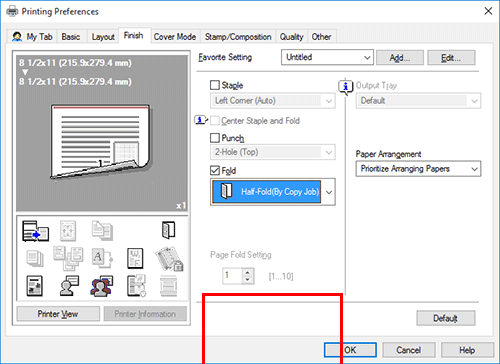
Task: Open the Left Corner (Auto) staple dropdown
Action: pyautogui.click(x=273, y=101)
